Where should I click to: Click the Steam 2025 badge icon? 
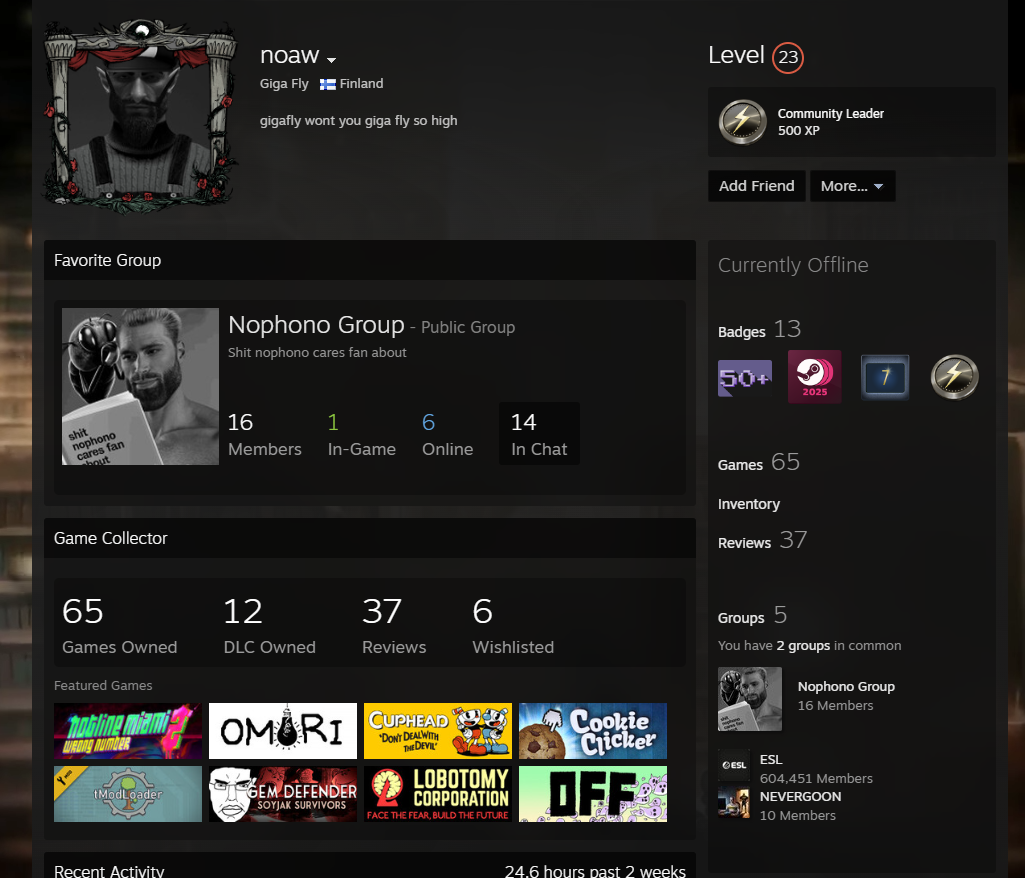point(814,377)
